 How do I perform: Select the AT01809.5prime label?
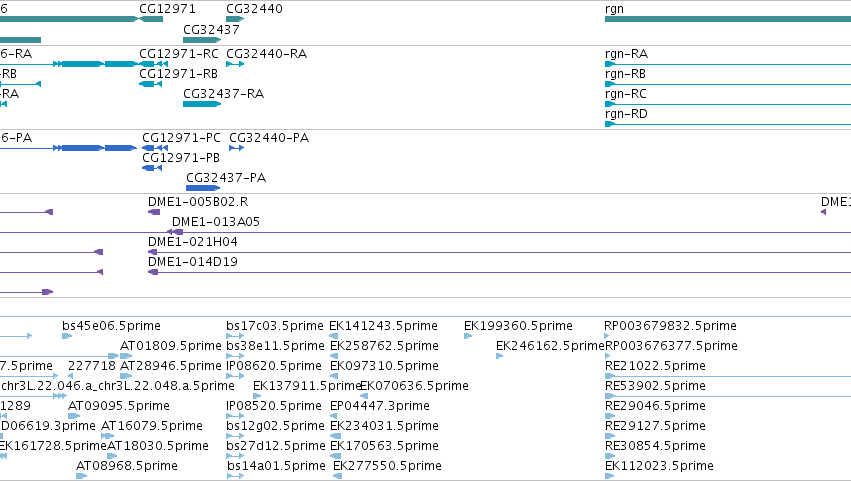pyautogui.click(x=170, y=346)
